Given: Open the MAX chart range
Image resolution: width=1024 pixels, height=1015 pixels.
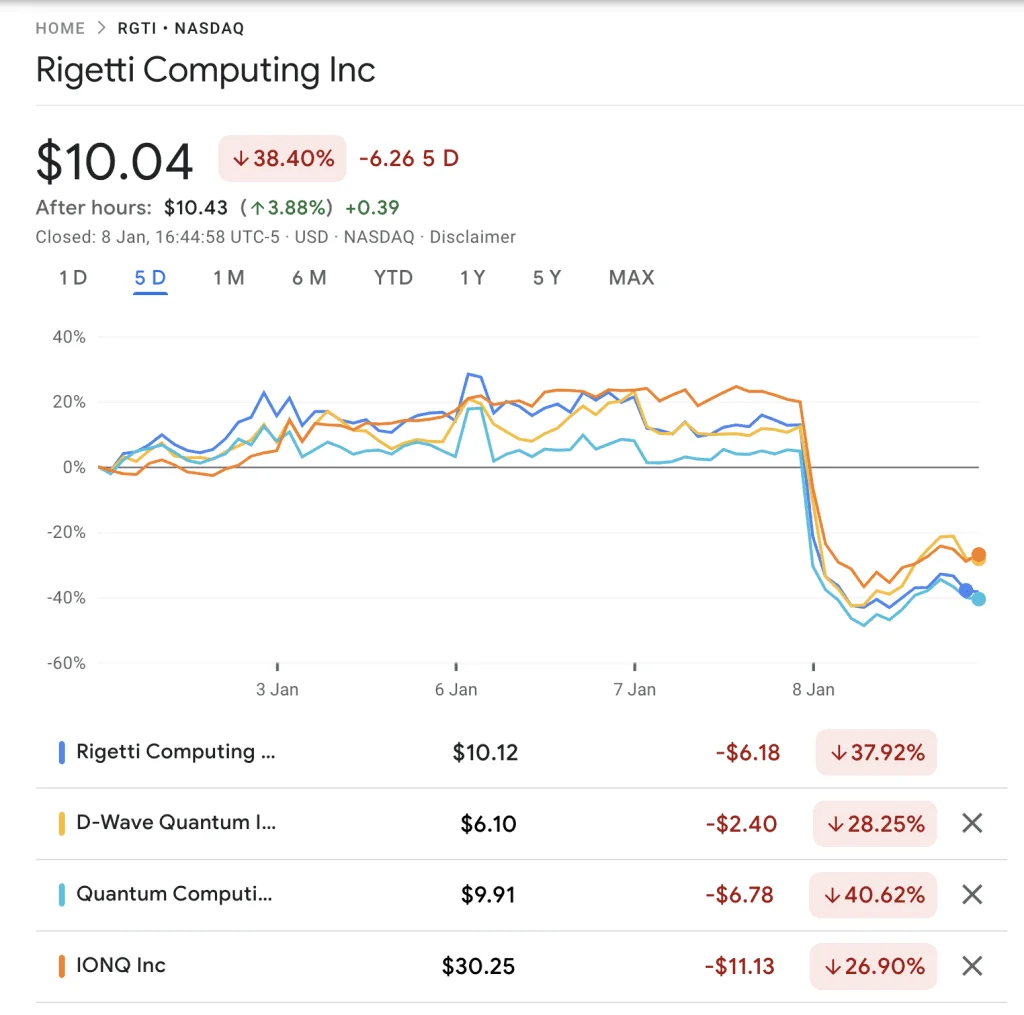Looking at the screenshot, I should click(631, 278).
